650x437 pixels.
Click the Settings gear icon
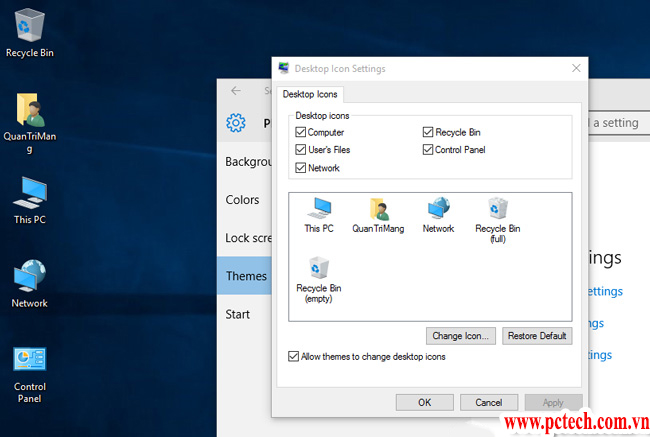236,123
